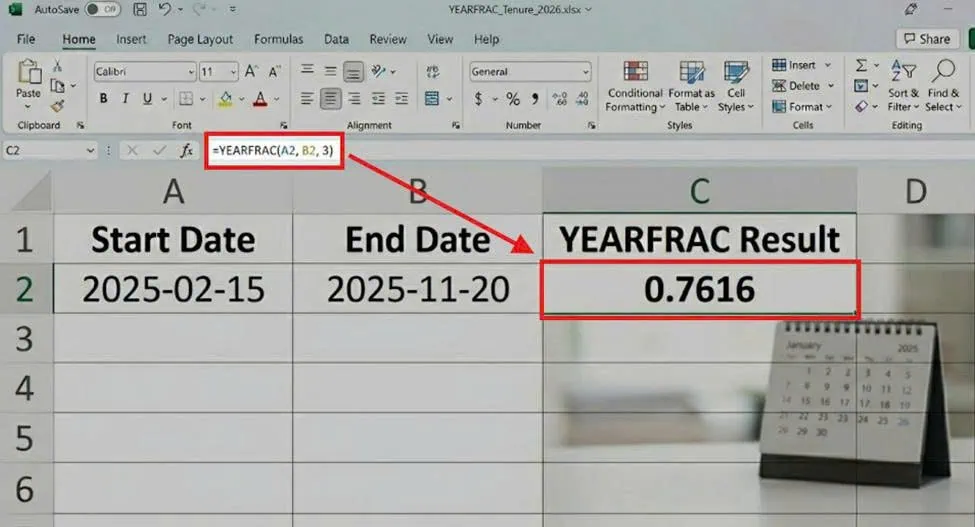975x527 pixels.
Task: Open the Sort & Filter menu
Action: pos(903,87)
